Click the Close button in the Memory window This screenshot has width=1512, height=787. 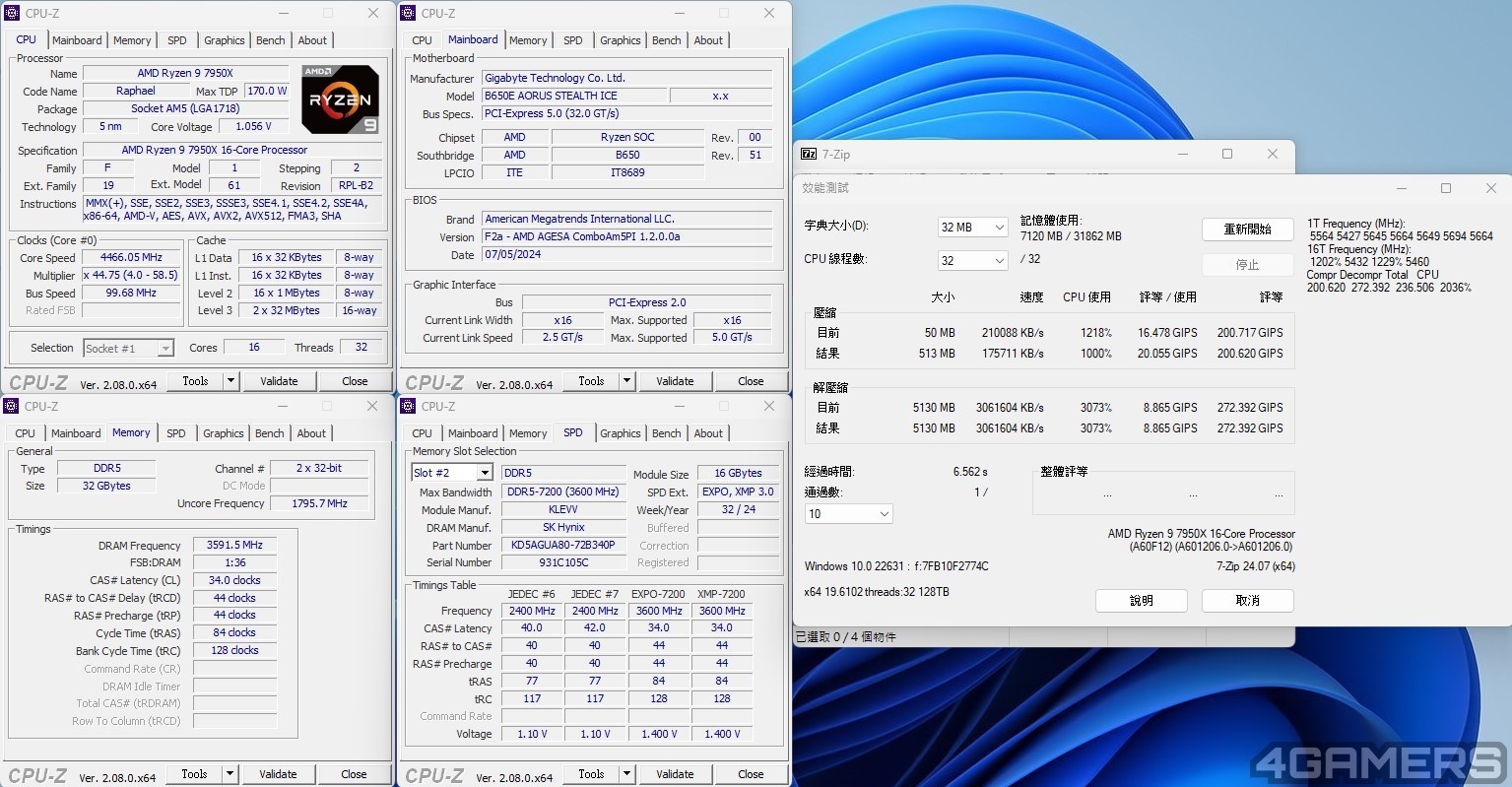tap(354, 774)
